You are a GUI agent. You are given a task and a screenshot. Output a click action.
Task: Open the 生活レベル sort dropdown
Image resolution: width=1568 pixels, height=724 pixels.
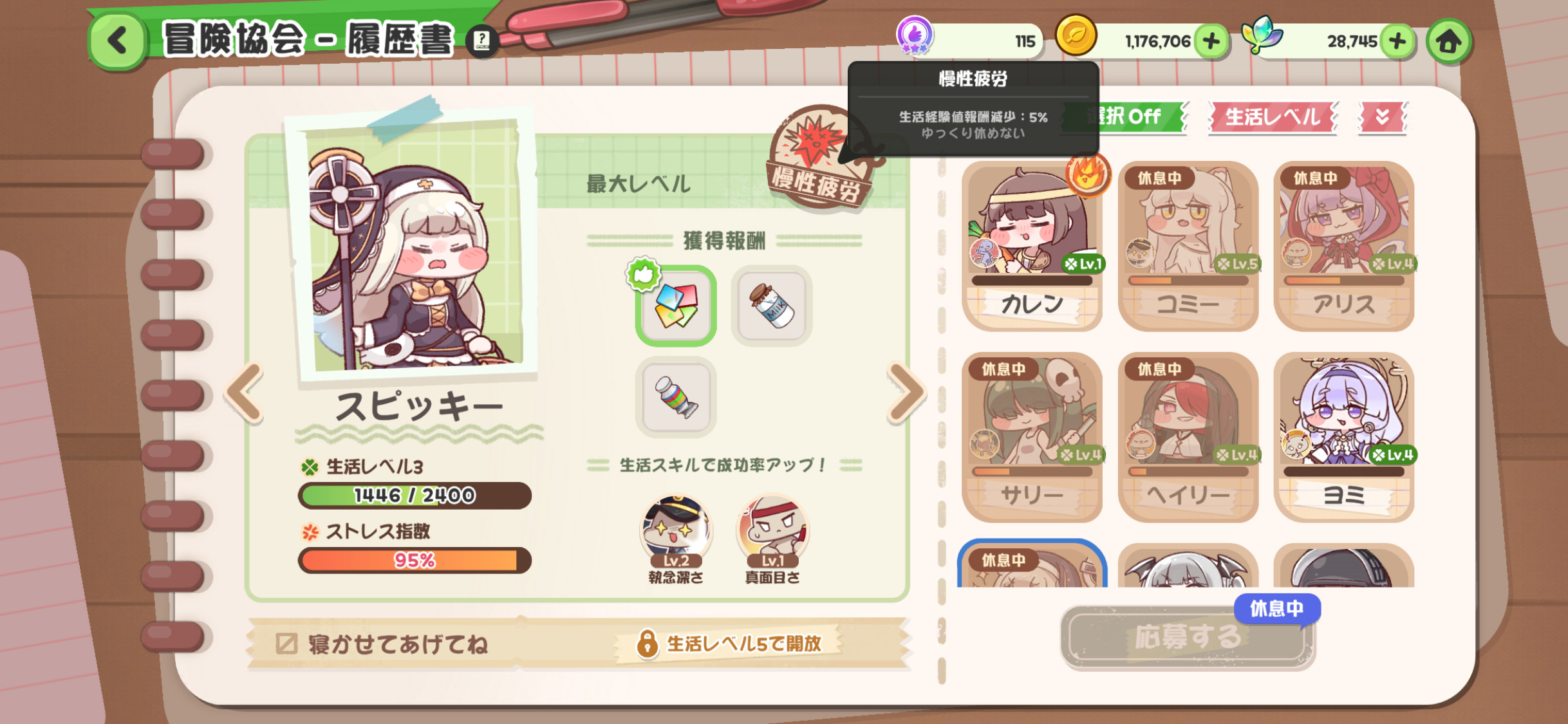[x=1273, y=117]
